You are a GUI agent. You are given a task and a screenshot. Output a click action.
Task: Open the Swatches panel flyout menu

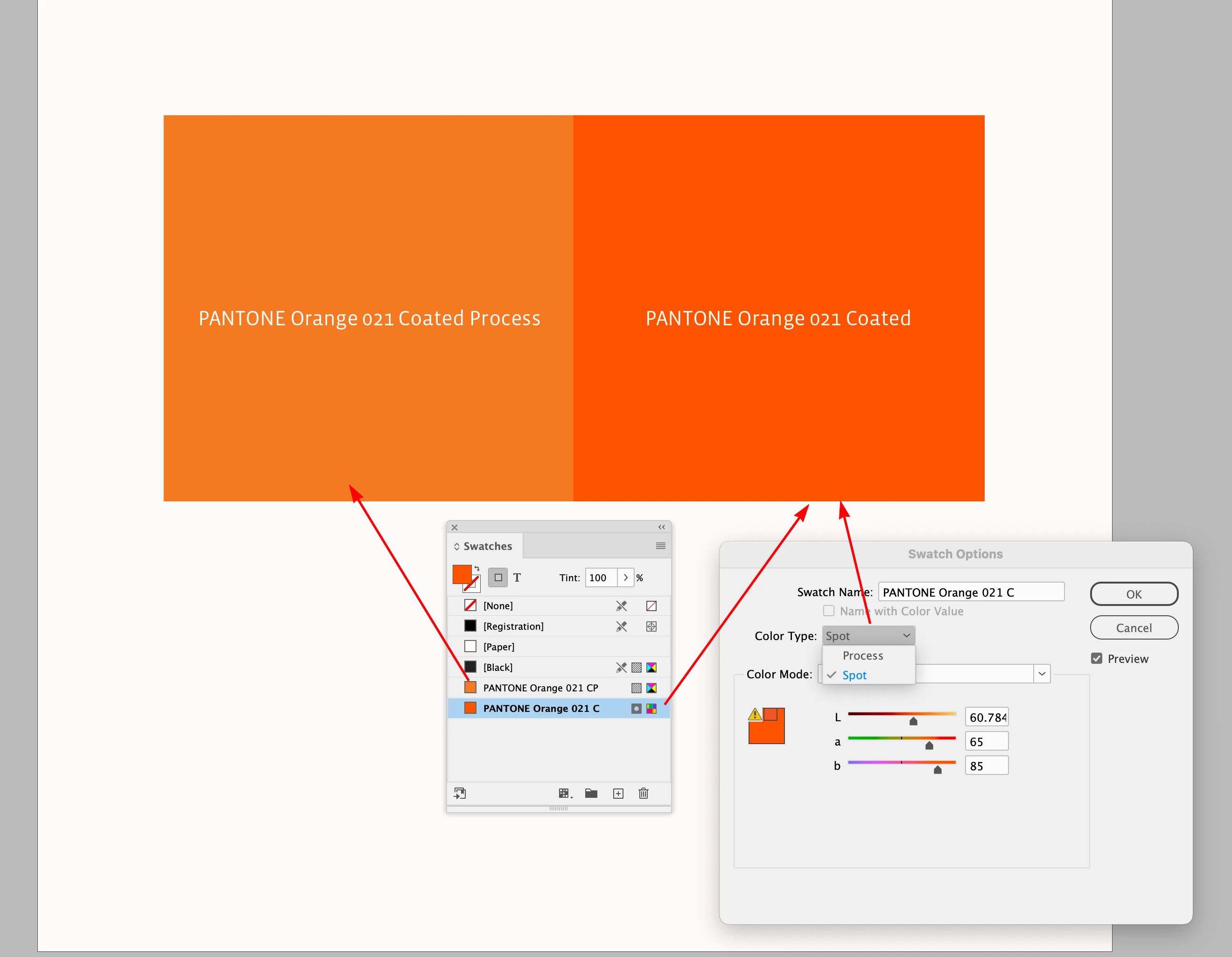pos(660,546)
